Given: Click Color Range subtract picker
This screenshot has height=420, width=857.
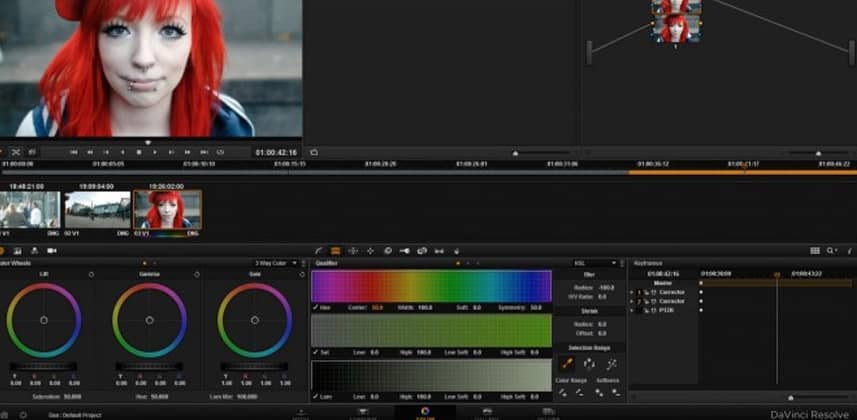Looking at the screenshot, I should click(579, 392).
